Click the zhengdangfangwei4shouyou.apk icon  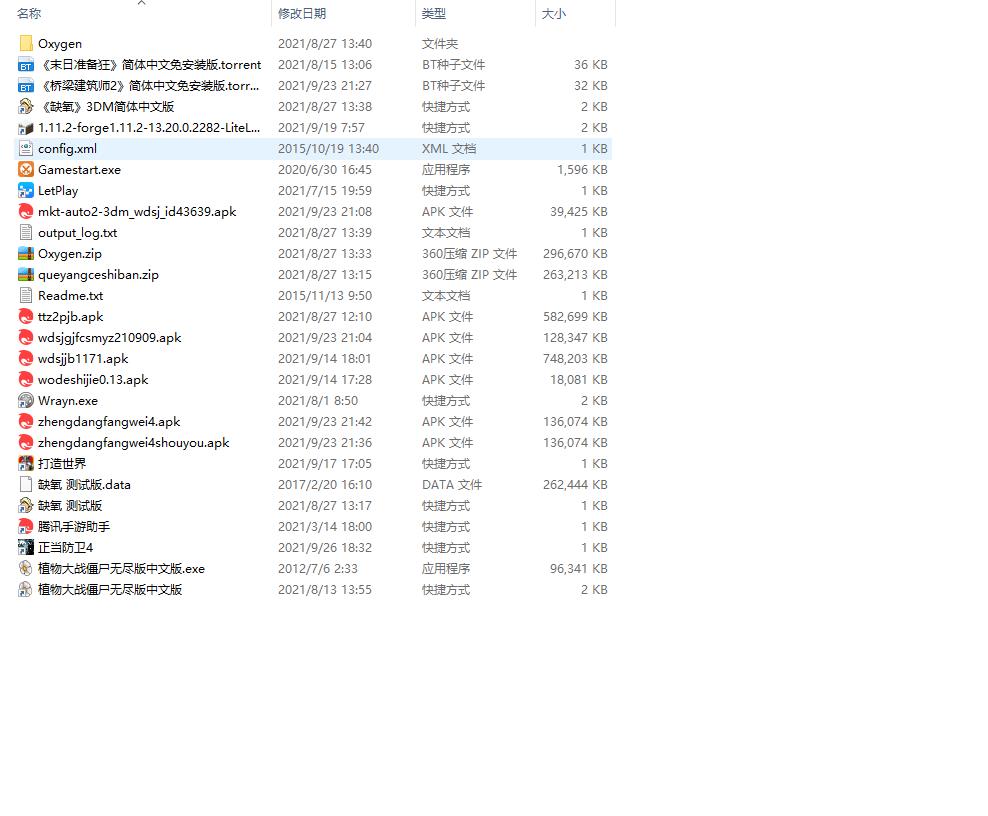(26, 442)
